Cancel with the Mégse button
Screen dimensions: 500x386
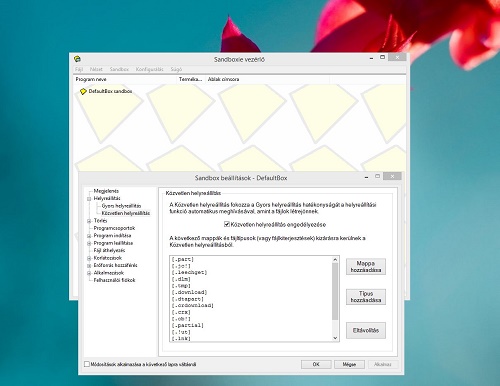[x=349, y=364]
